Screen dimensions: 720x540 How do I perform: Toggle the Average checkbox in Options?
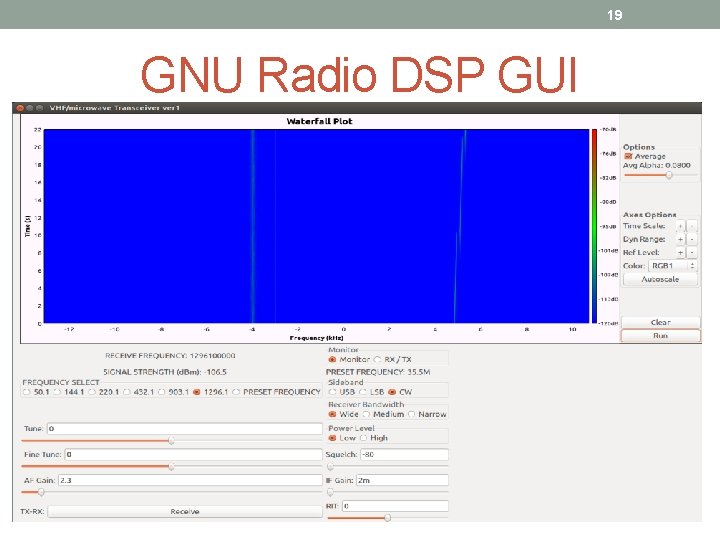pos(628,156)
